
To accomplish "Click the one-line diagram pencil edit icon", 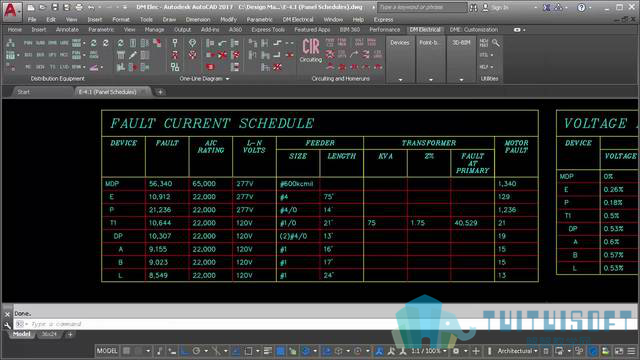I will coord(133,55).
